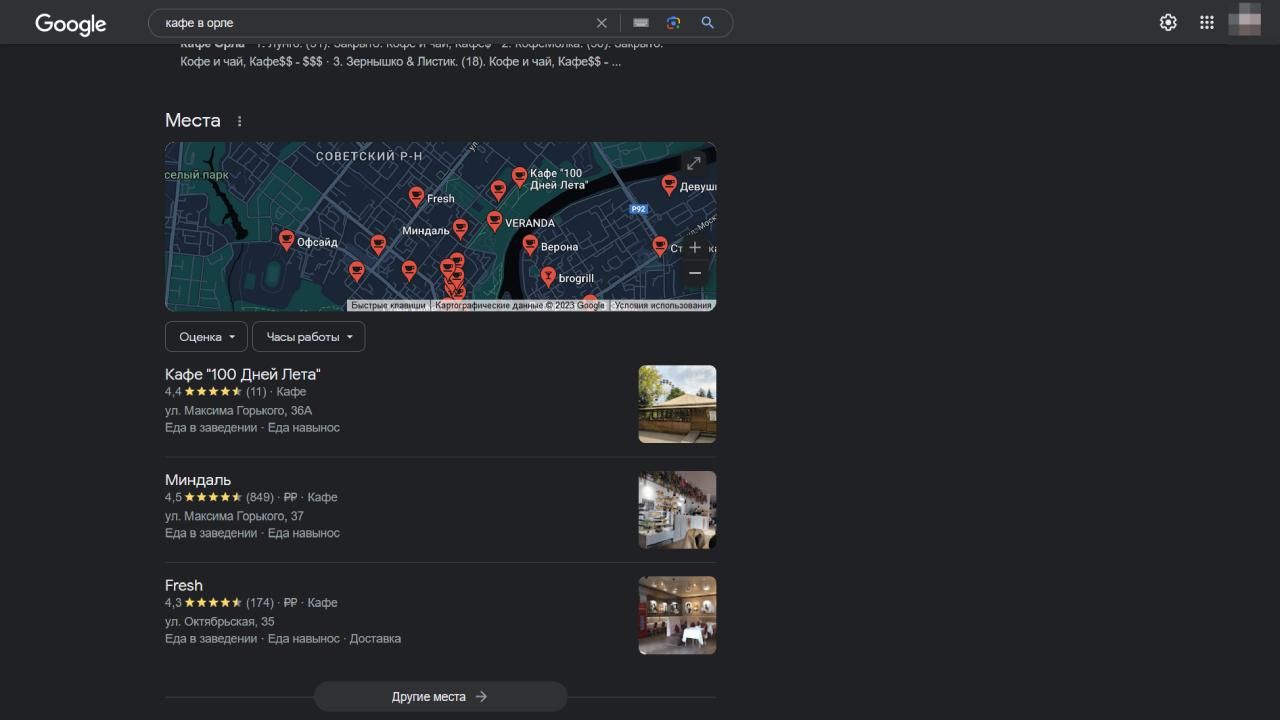The width and height of the screenshot is (1280, 720).
Task: Open Google settings gear
Action: 1168,23
